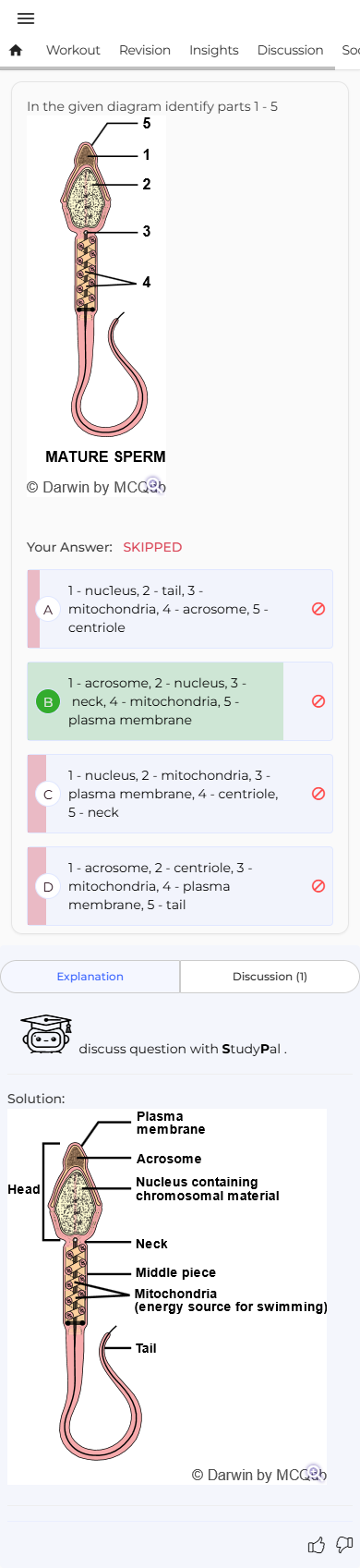Open the Revision tab
This screenshot has width=360, height=1568.
tap(145, 50)
